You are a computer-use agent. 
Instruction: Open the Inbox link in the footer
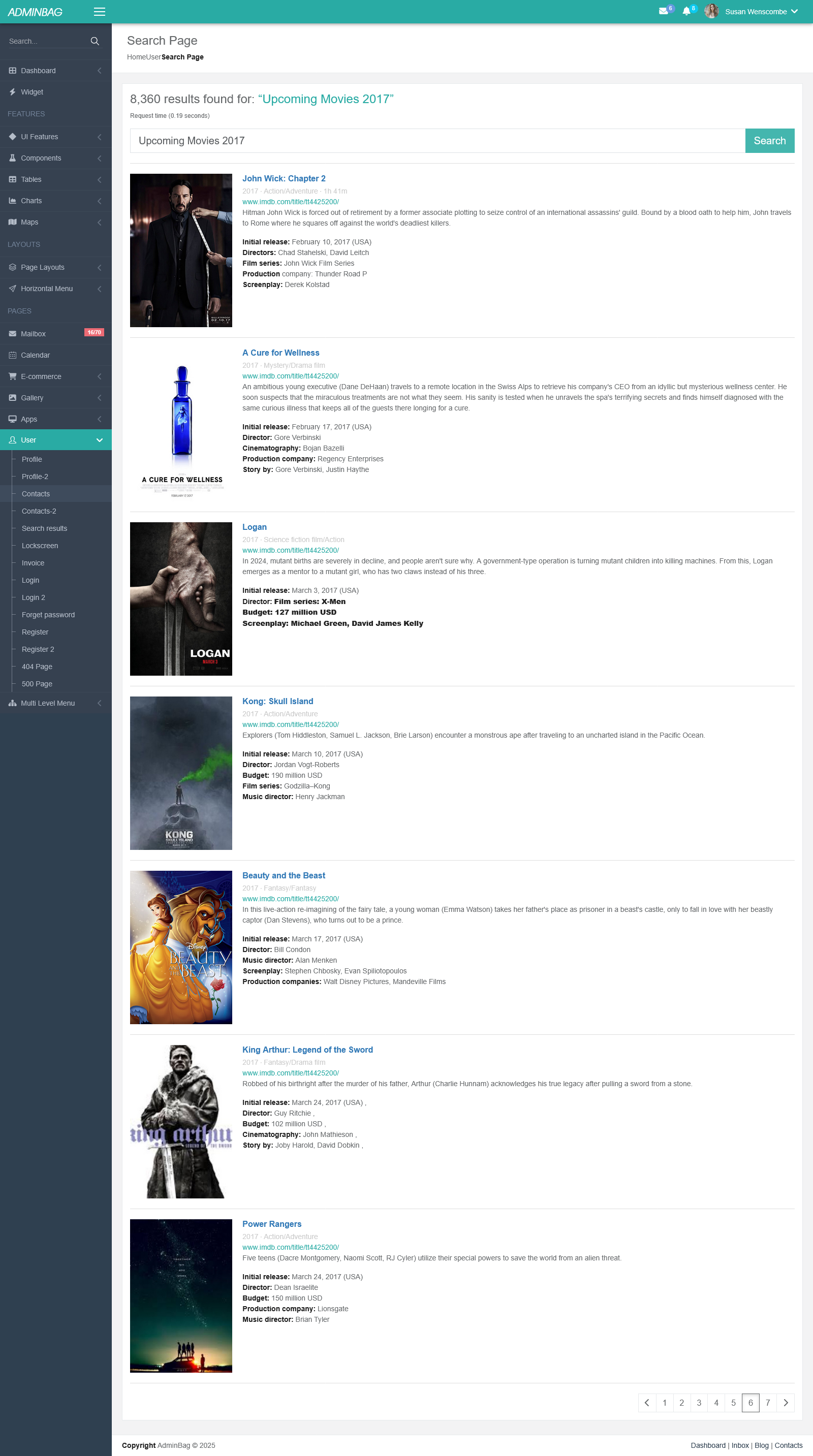[740, 1445]
